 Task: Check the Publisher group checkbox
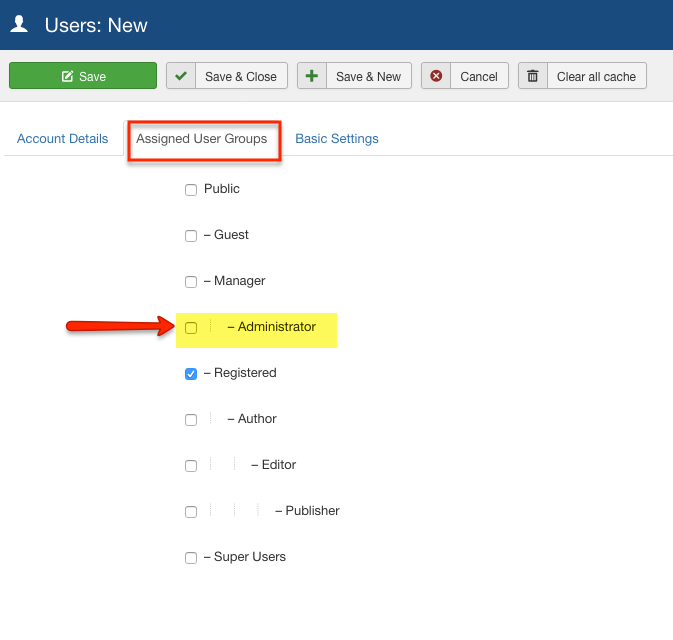point(191,511)
